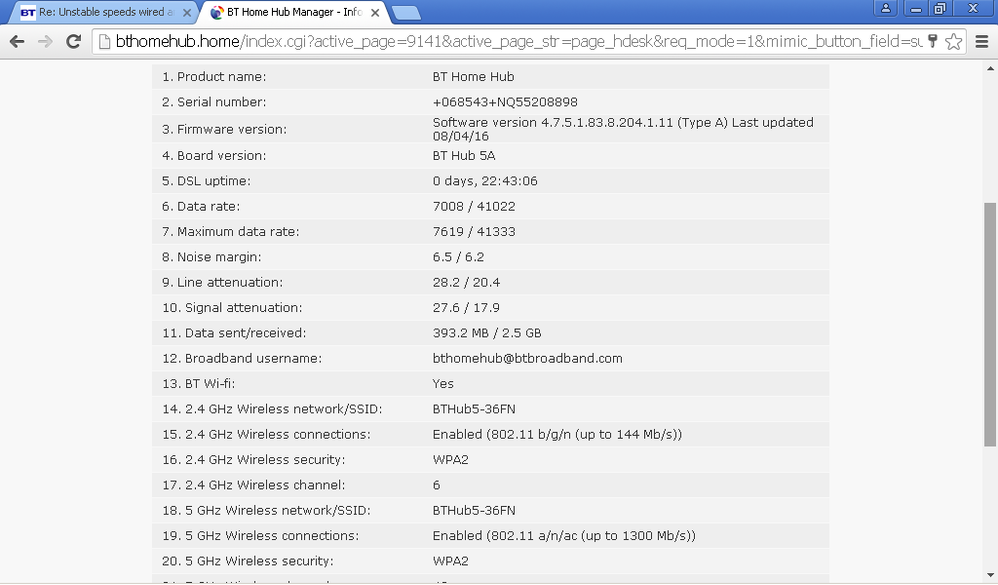Switch to the 'Re: Unstable speeds wired' tab

point(102,12)
